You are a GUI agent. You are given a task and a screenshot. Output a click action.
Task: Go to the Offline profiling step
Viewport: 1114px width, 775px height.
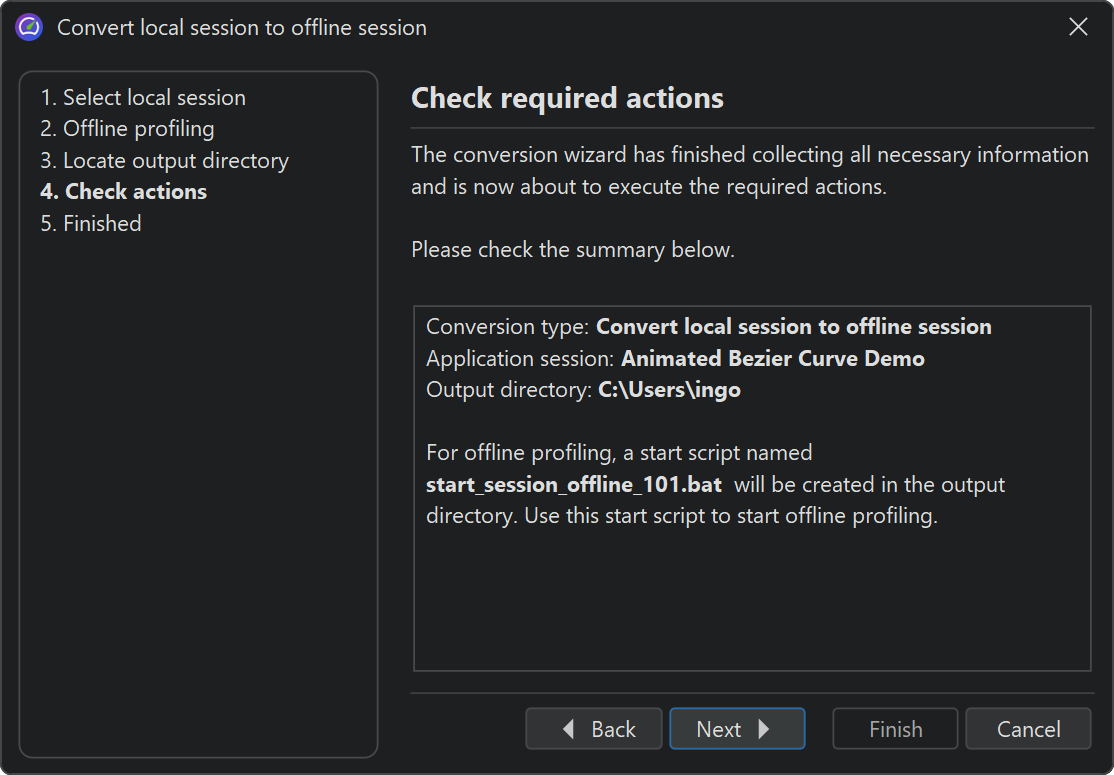tap(127, 129)
